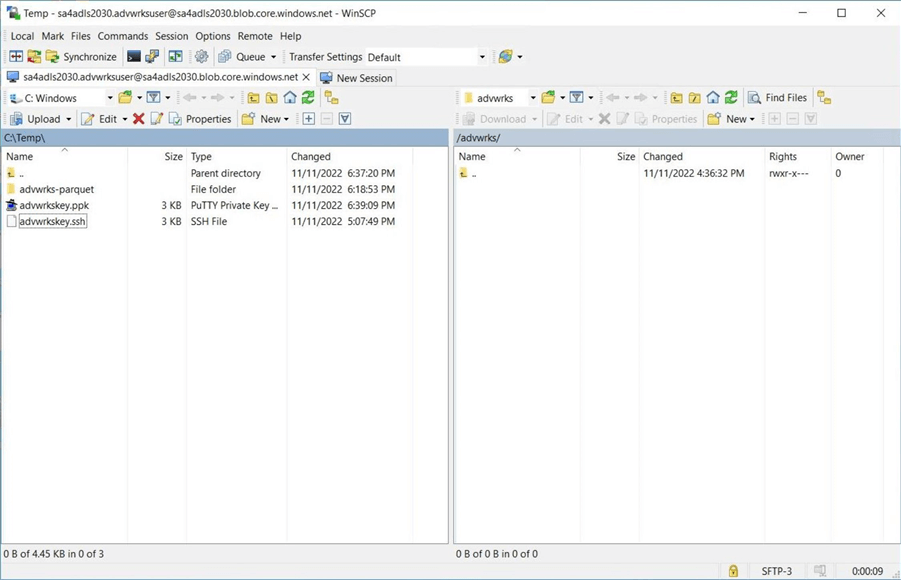The image size is (901, 580).
Task: Click the lock icon in status bar
Action: pos(733,571)
